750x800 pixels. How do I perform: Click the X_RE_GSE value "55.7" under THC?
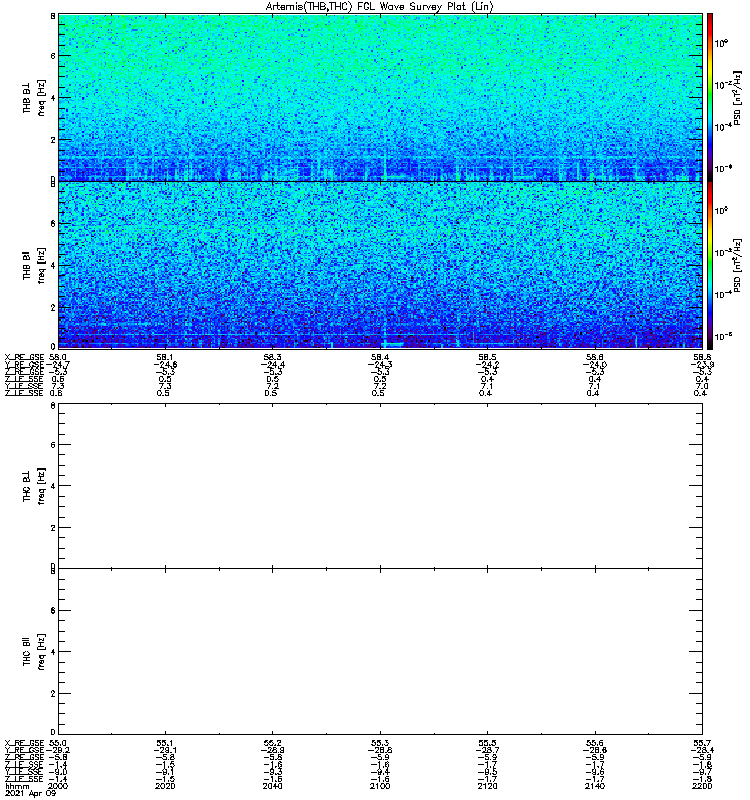[x=702, y=743]
